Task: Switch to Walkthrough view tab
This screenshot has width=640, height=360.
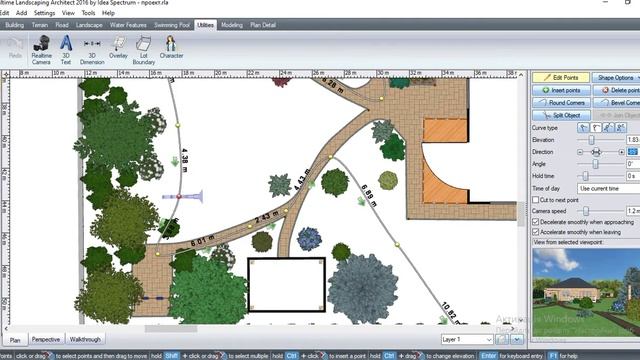Action: 85,340
